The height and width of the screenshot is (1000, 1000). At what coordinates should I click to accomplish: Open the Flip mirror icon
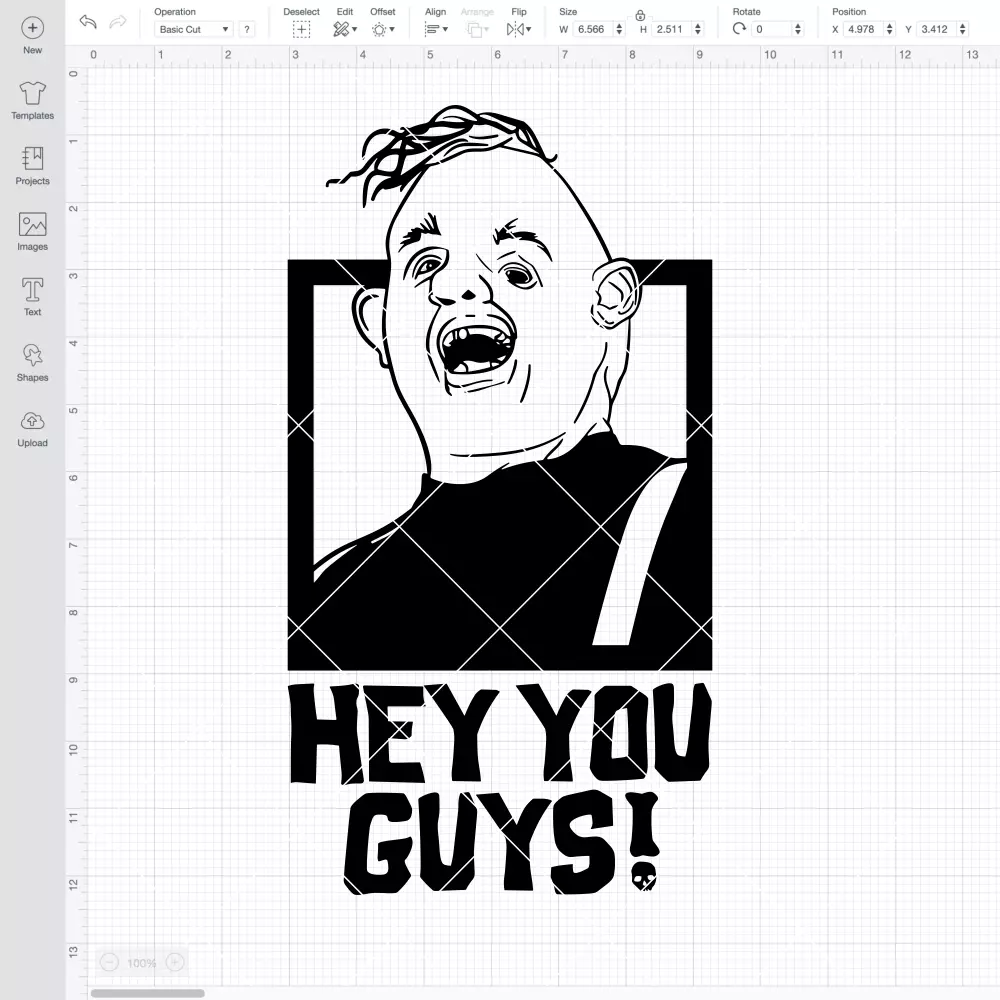[x=515, y=29]
